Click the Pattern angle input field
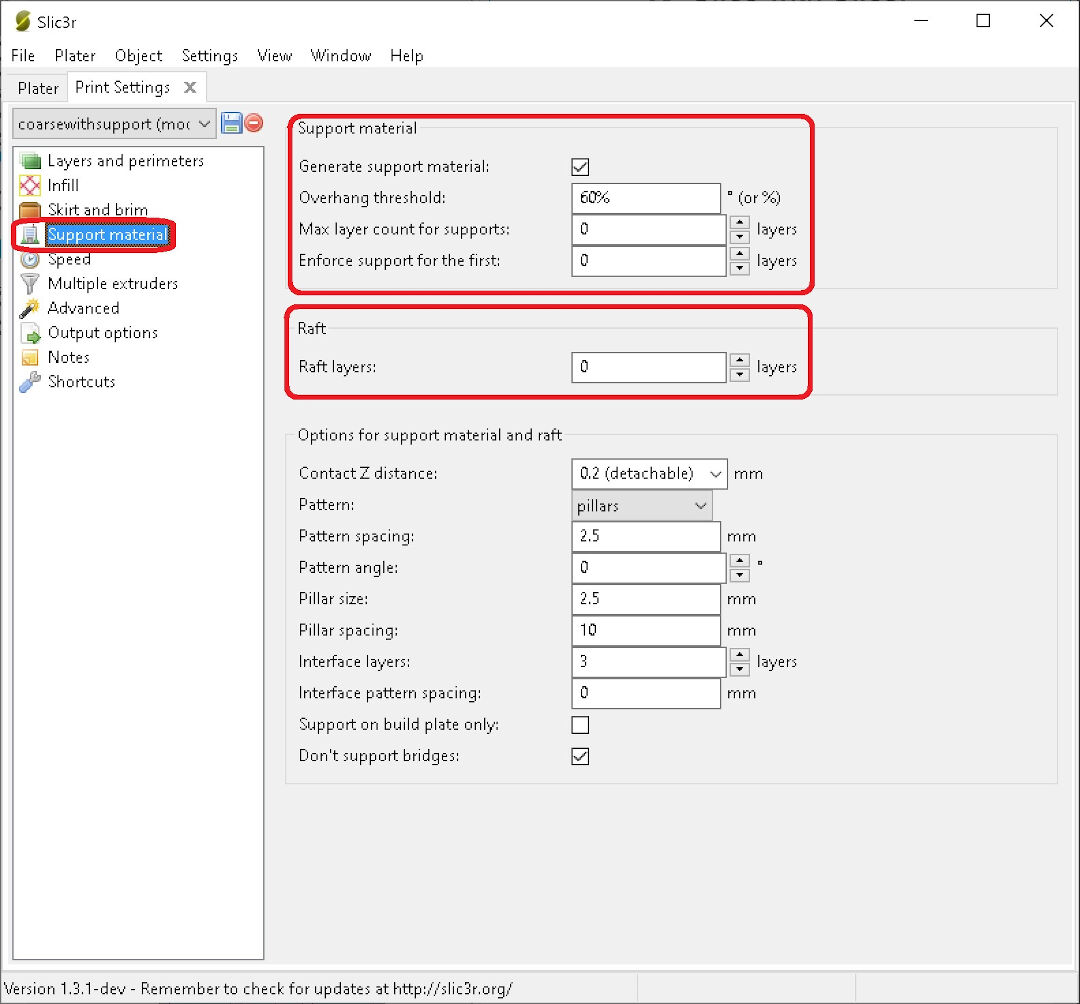This screenshot has height=1004, width=1080. tap(649, 568)
